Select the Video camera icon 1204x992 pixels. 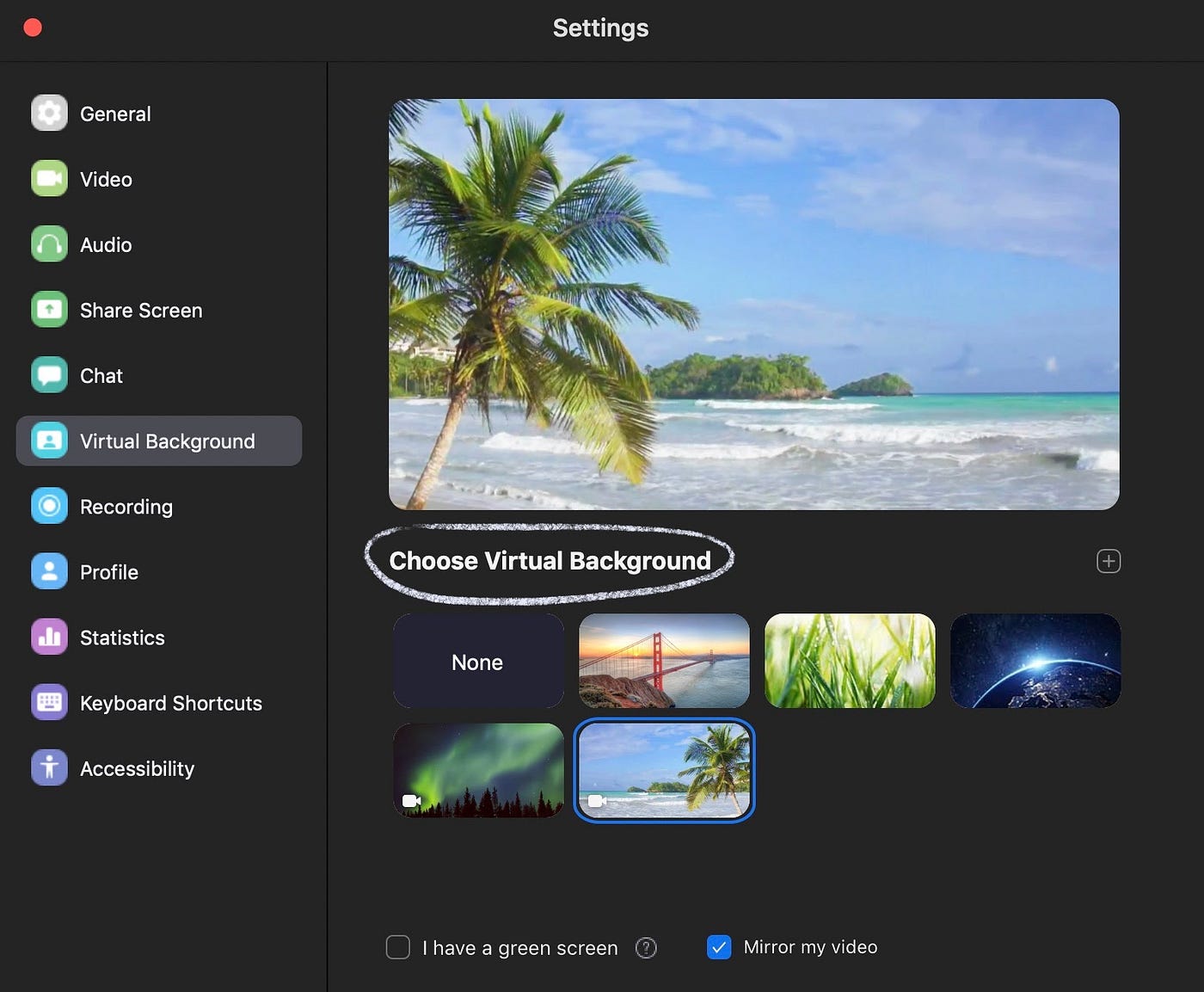49,178
